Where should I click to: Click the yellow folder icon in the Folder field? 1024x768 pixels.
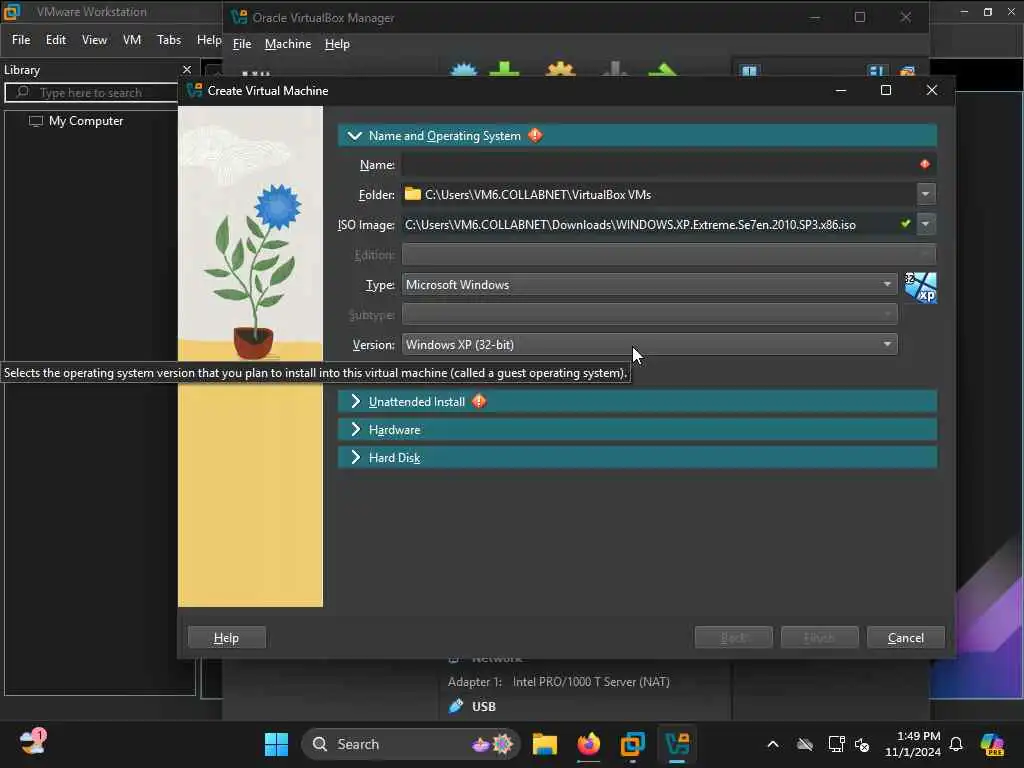point(412,194)
